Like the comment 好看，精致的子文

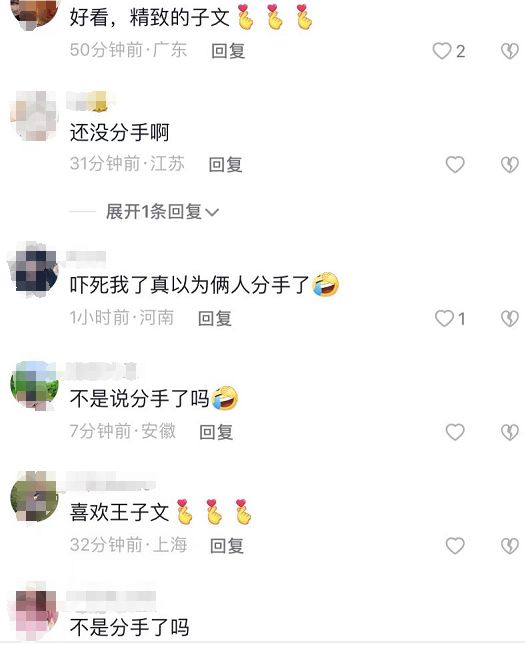(442, 51)
